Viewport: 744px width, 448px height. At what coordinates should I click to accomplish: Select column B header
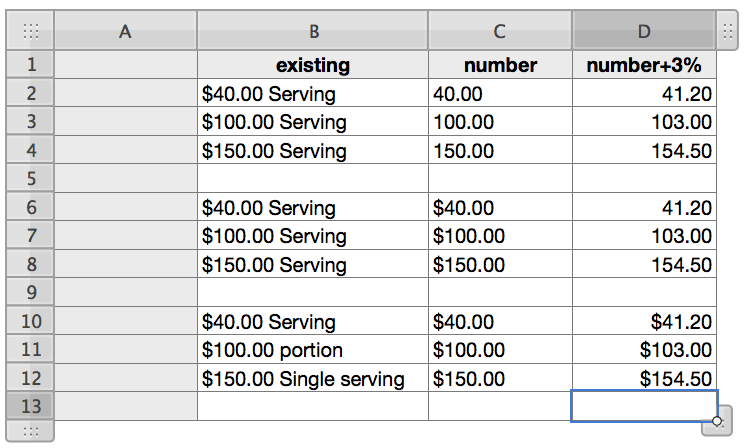click(x=313, y=31)
